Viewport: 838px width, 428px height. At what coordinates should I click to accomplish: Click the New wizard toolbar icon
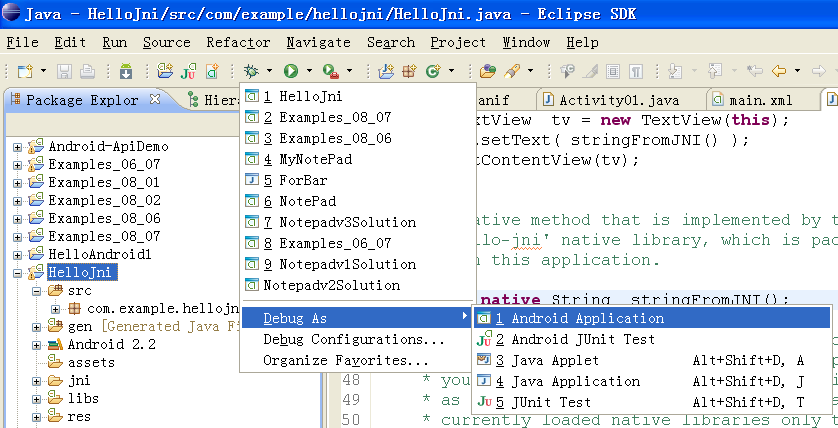(25, 71)
